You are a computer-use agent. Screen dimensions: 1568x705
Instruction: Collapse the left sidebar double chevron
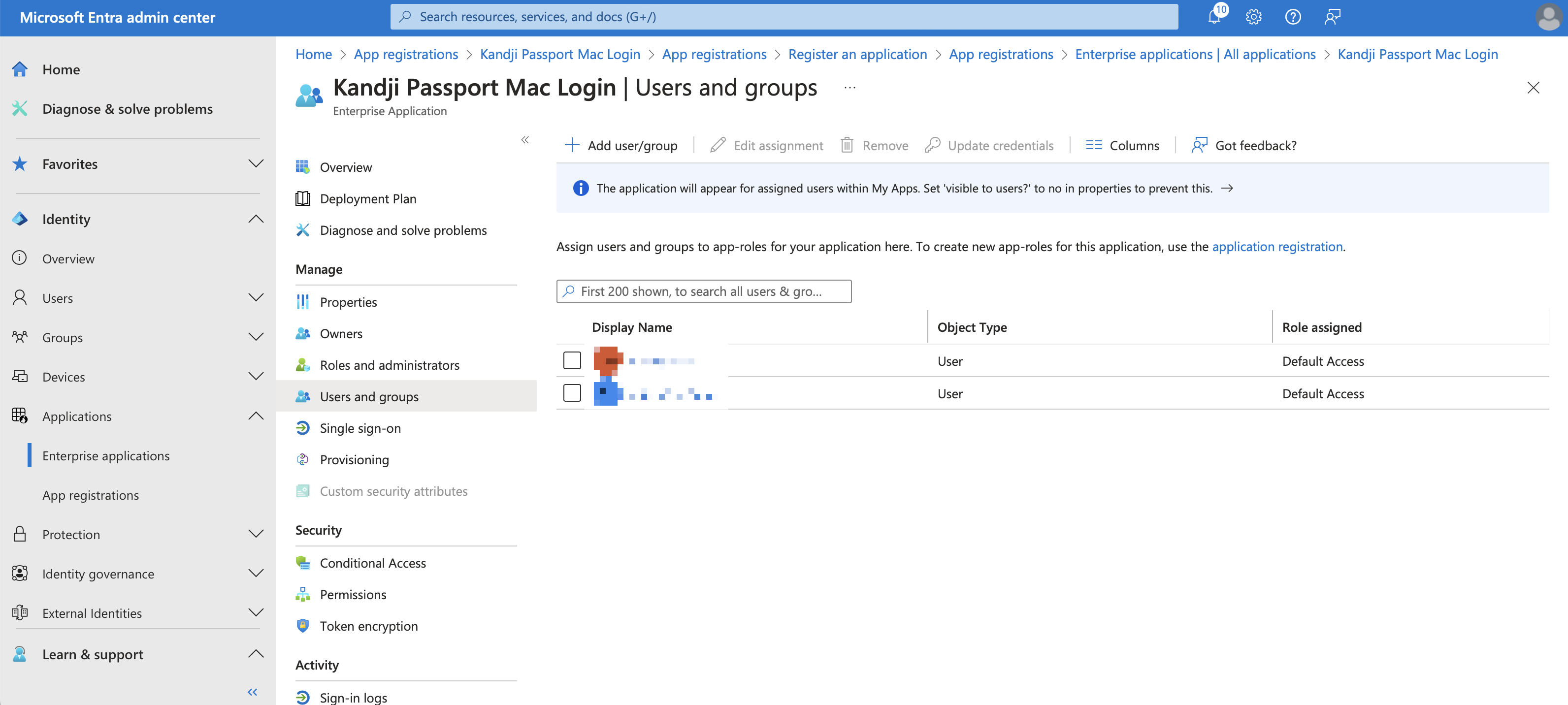(x=253, y=692)
